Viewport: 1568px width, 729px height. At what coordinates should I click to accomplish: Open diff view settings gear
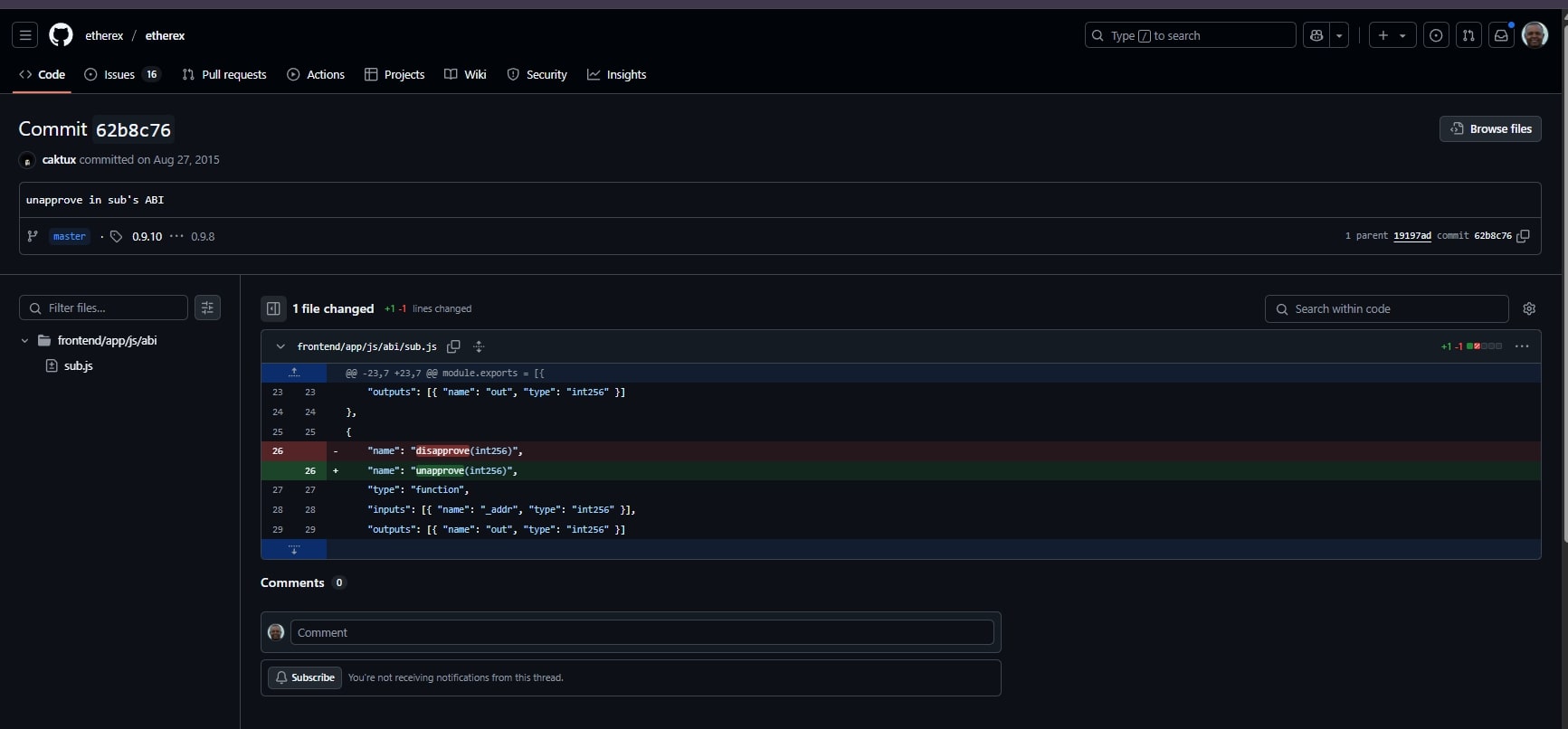pos(1529,308)
